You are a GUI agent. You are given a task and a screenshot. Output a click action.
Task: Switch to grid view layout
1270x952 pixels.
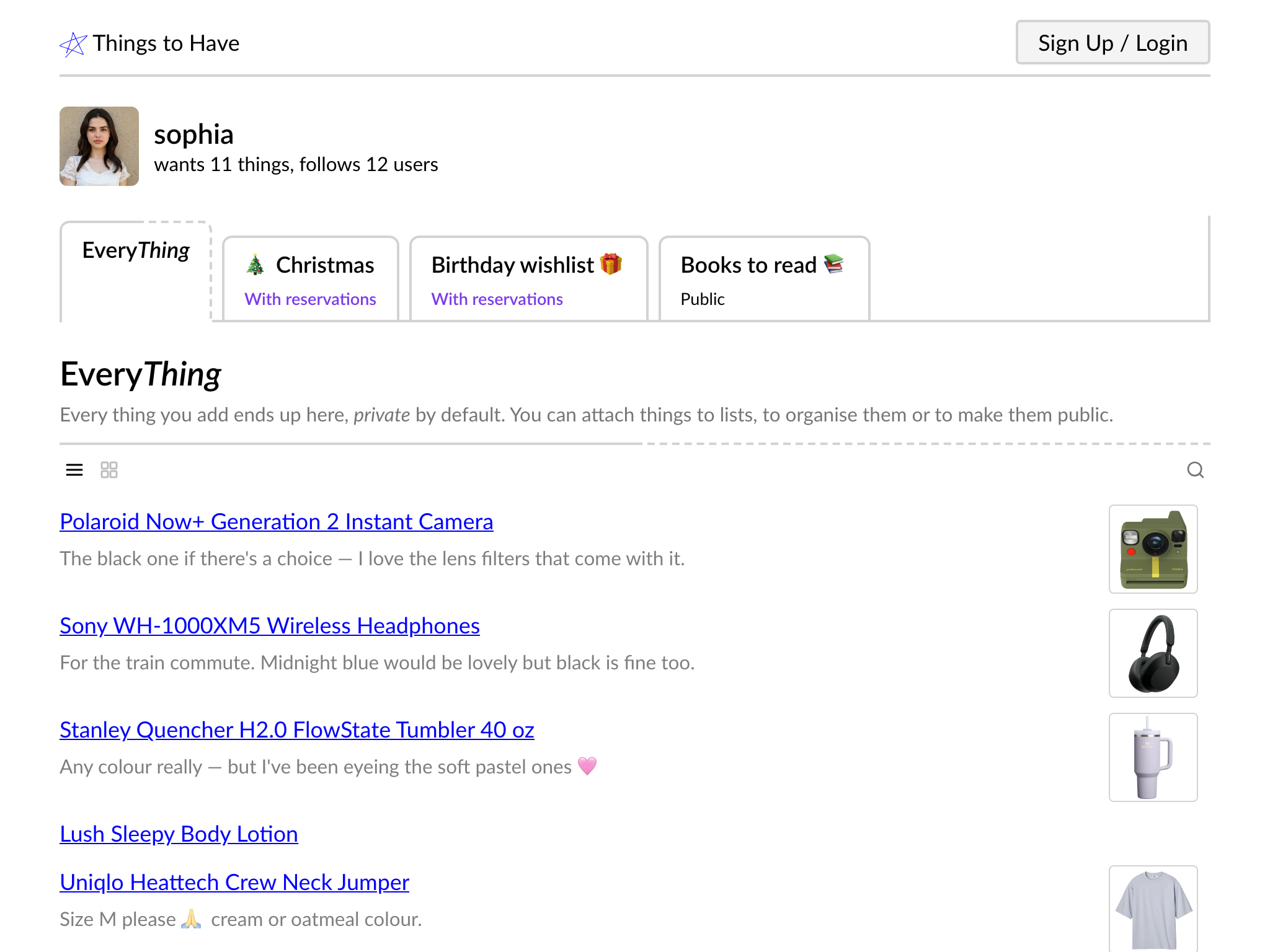click(x=109, y=470)
